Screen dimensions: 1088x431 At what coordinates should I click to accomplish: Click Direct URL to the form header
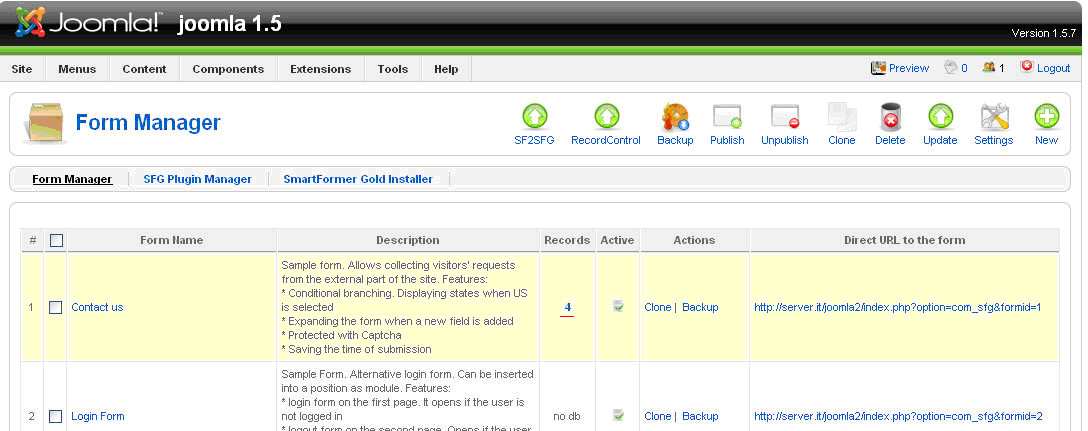point(905,240)
